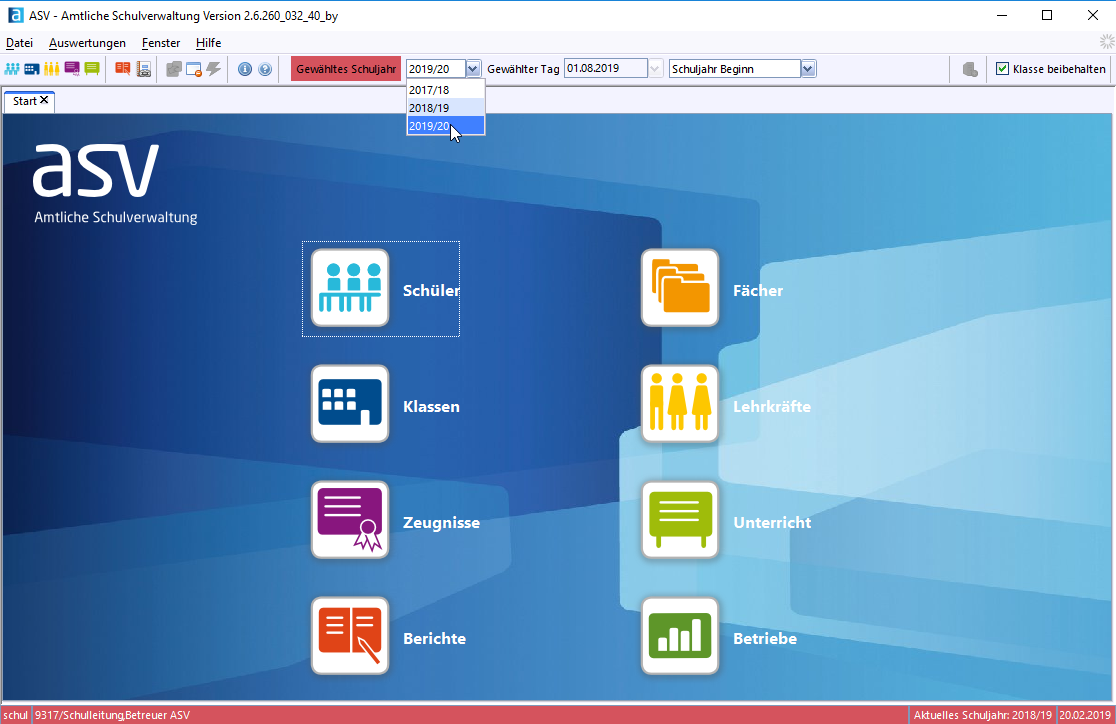This screenshot has height=724, width=1116.
Task: Close the Start tab
Action: tap(45, 101)
